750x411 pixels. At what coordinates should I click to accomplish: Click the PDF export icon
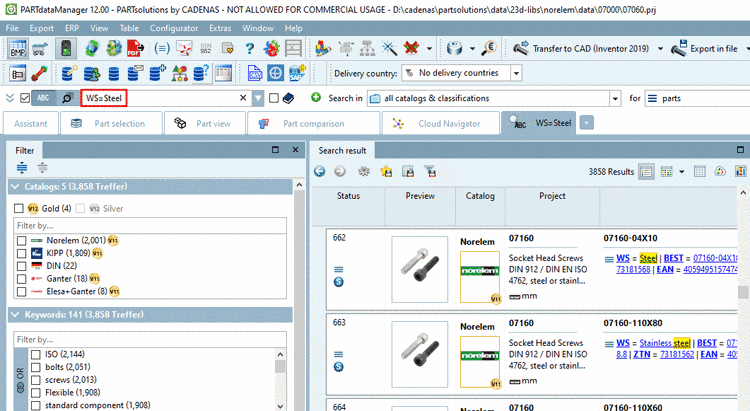[135, 48]
